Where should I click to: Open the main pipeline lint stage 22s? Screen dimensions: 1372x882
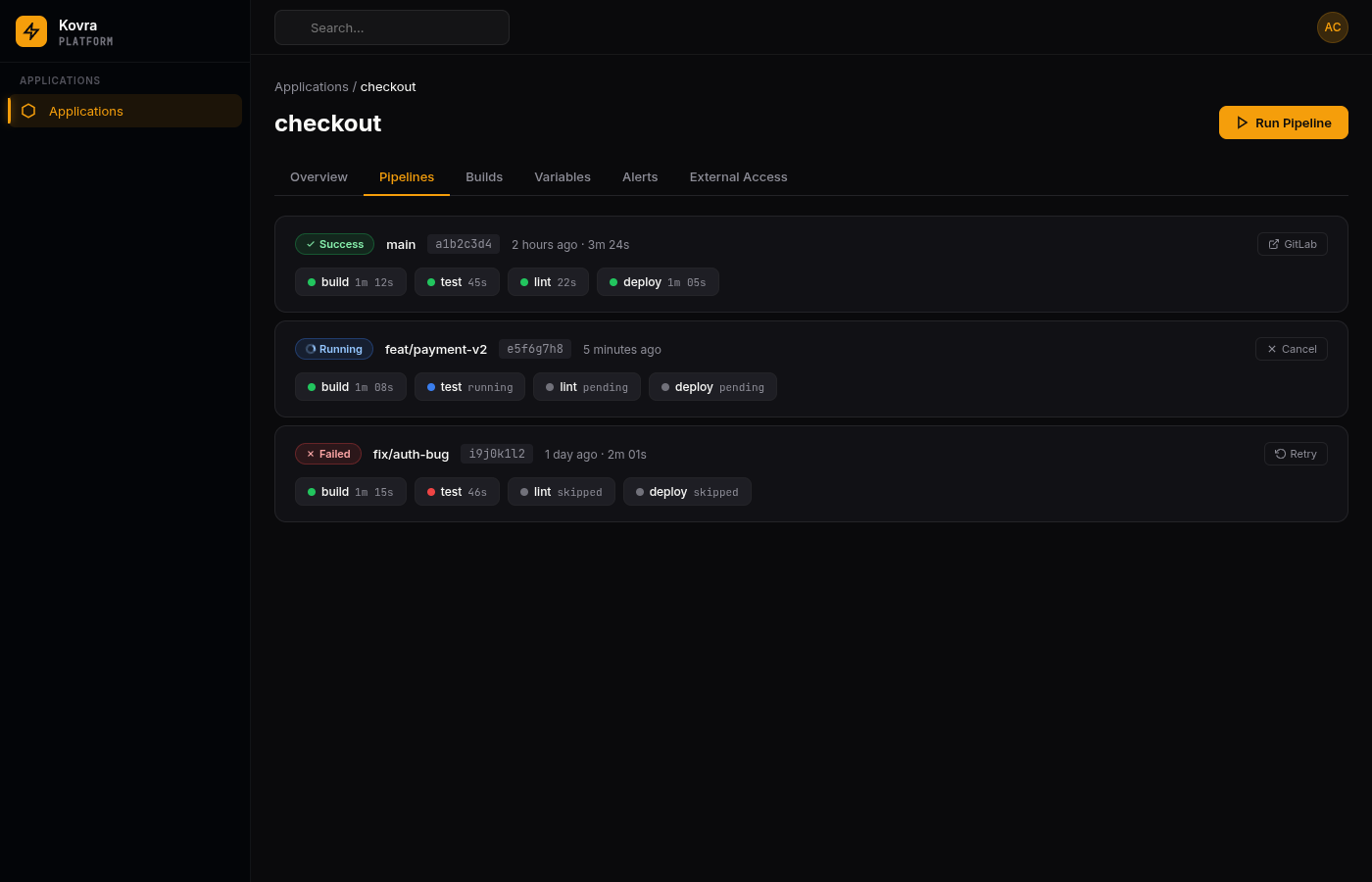(x=548, y=282)
